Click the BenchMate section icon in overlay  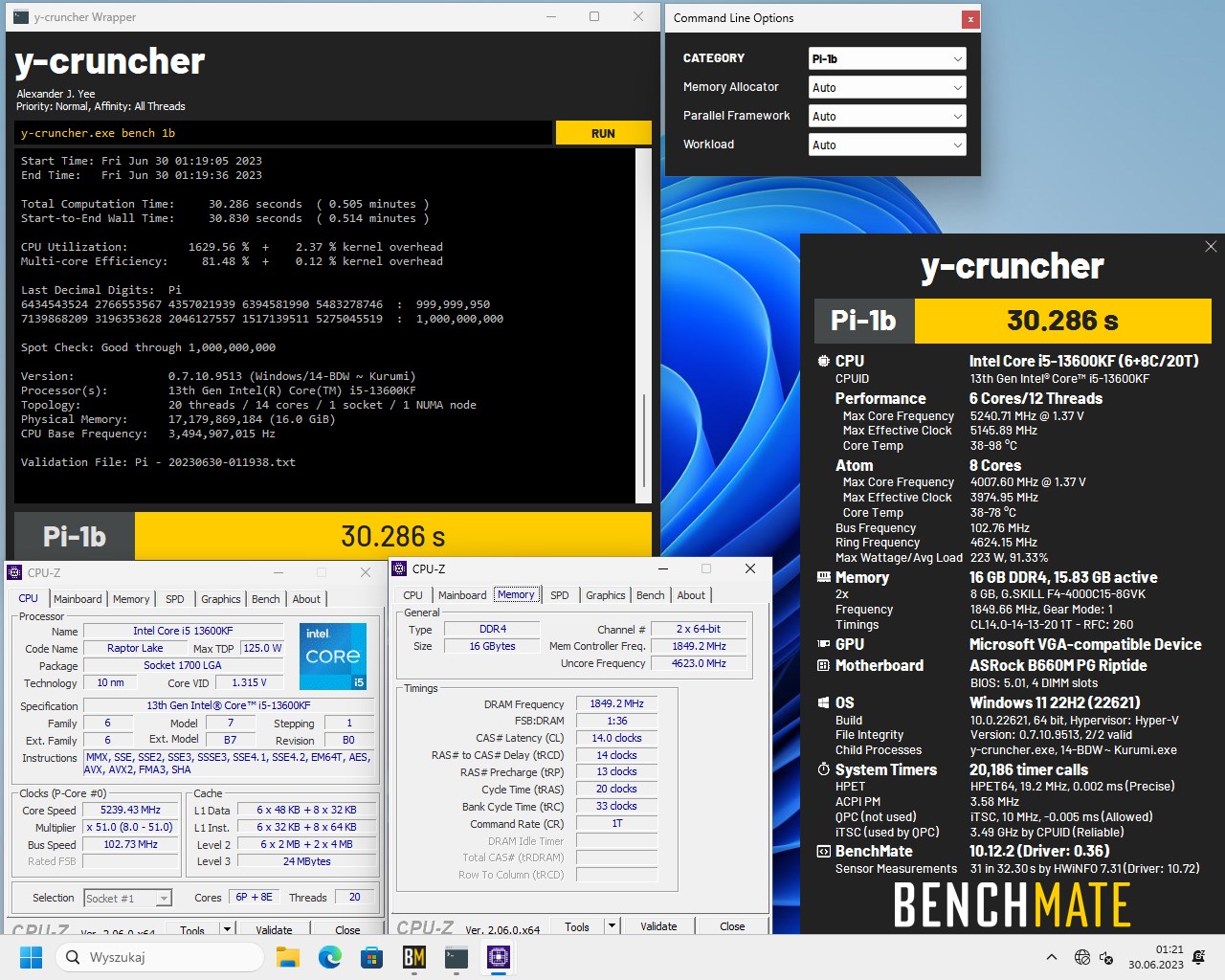click(823, 851)
